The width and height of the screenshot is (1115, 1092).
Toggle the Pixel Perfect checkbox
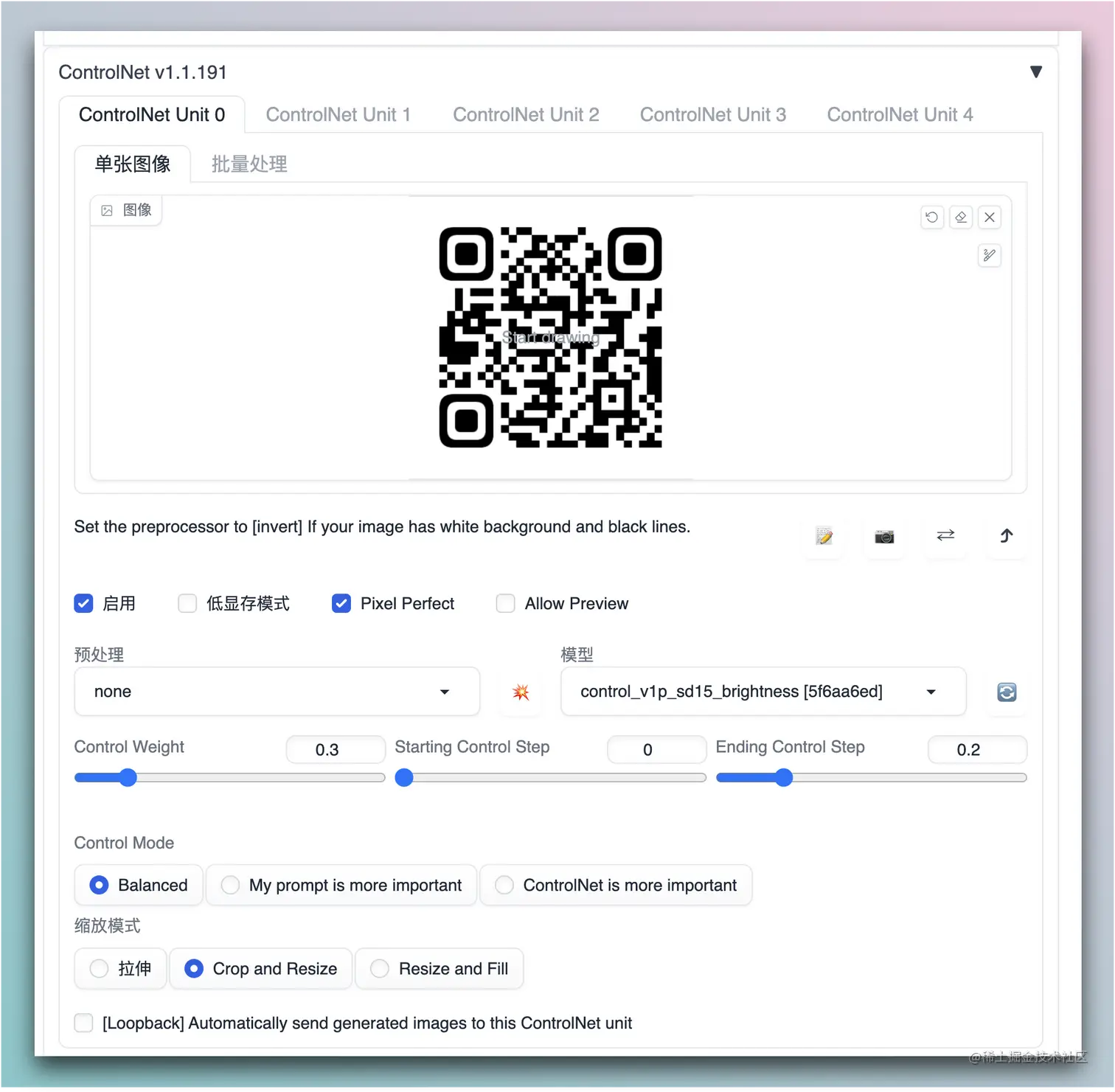(x=341, y=604)
